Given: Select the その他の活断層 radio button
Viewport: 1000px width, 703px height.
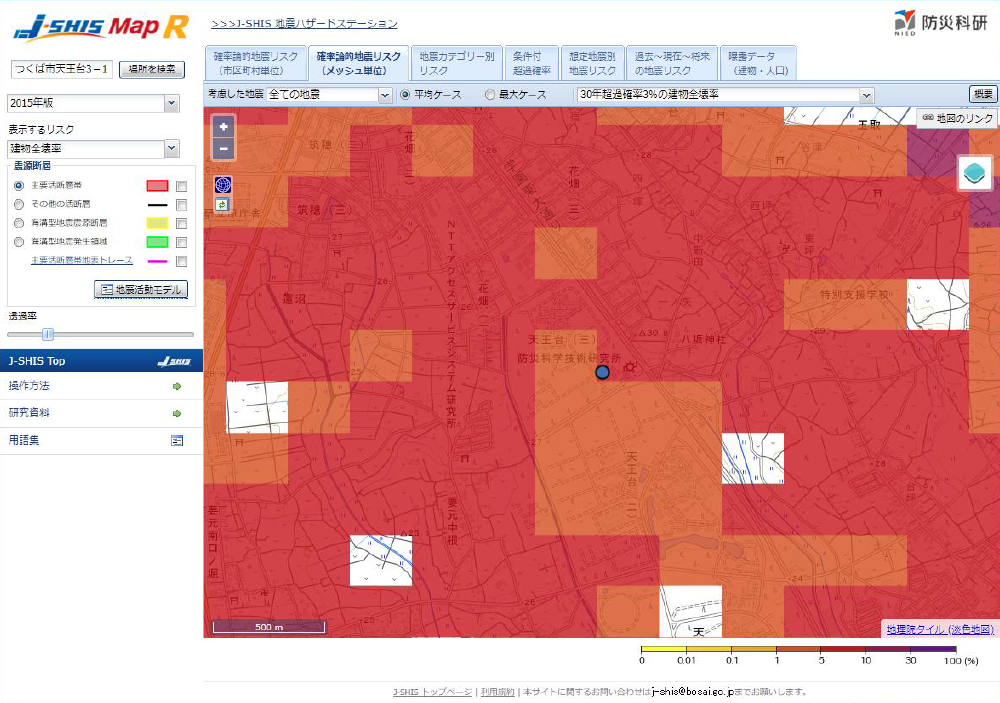Looking at the screenshot, I should pyautogui.click(x=19, y=204).
